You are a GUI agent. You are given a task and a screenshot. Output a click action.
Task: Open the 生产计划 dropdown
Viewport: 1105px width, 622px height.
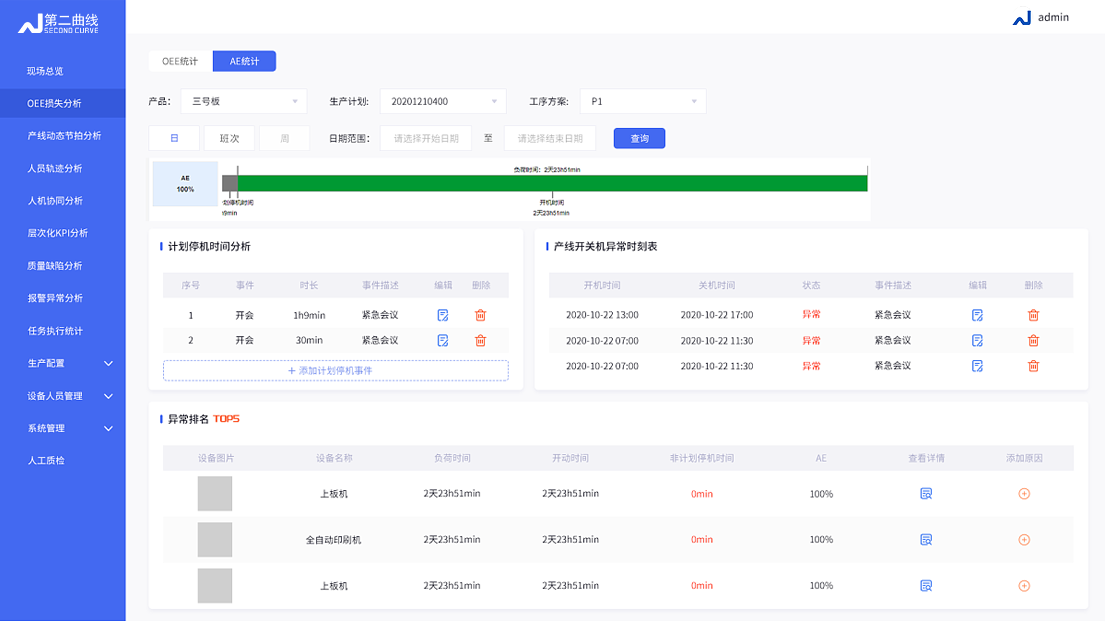443,101
